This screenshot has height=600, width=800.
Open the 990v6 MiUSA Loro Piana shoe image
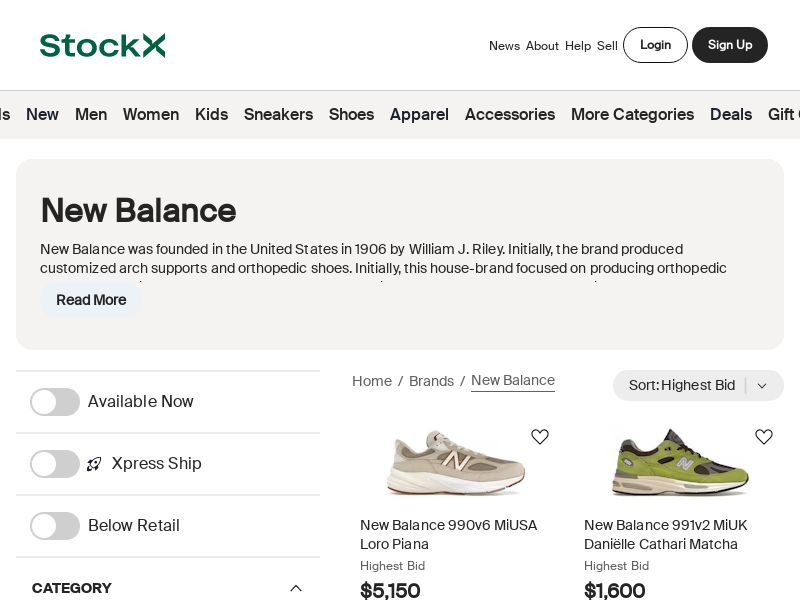[455, 462]
